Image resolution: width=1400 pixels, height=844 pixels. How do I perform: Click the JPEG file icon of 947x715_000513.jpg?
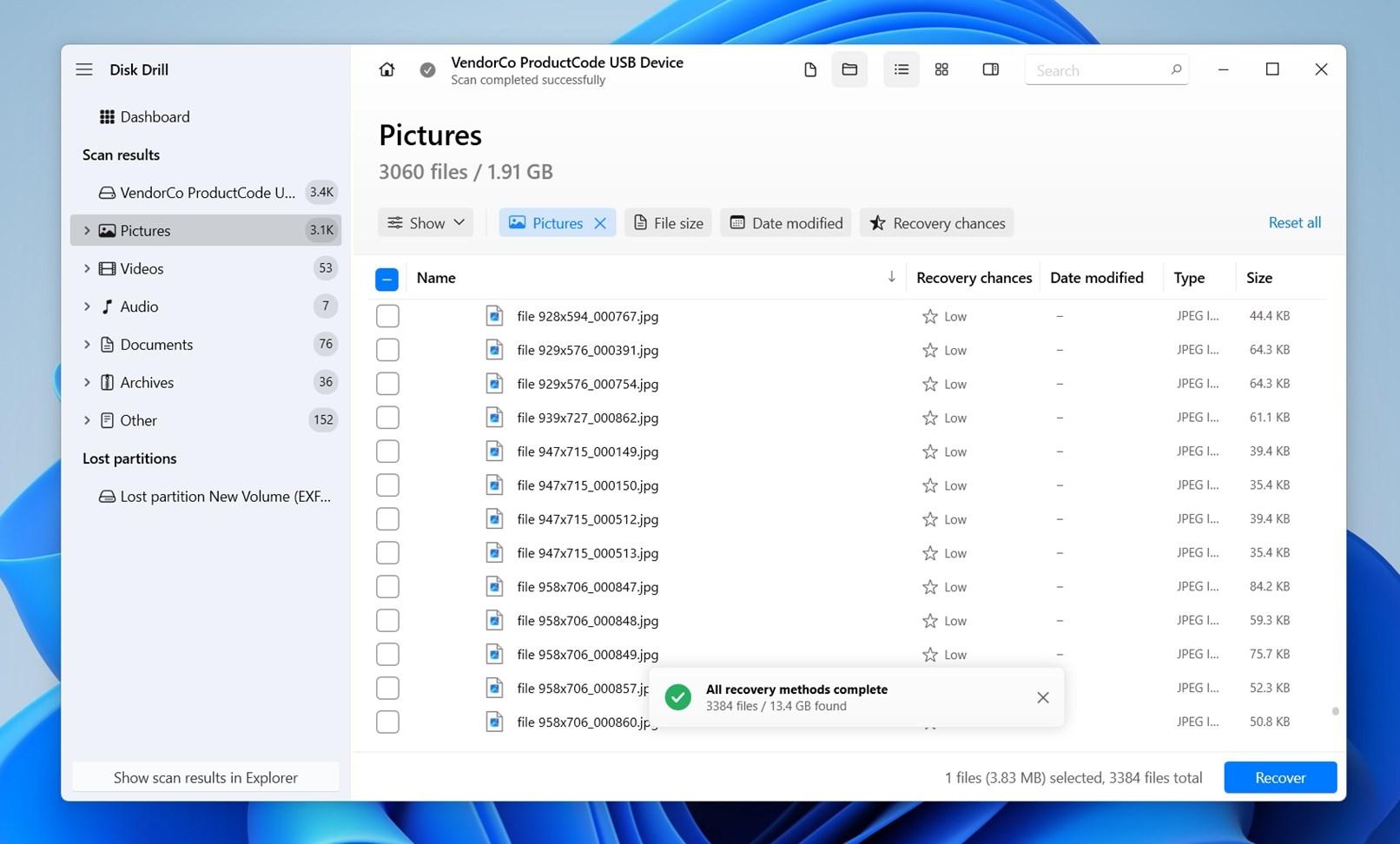pyautogui.click(x=494, y=553)
